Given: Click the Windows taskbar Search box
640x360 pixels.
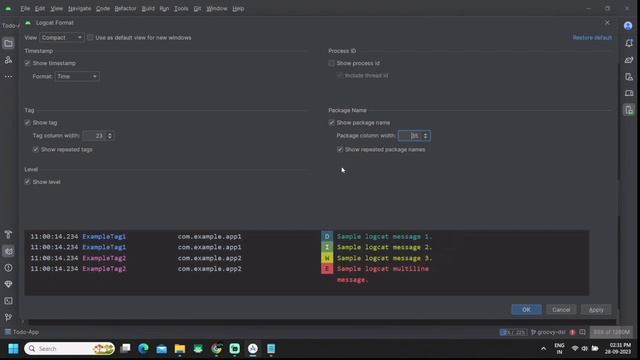Looking at the screenshot, I should (69, 349).
